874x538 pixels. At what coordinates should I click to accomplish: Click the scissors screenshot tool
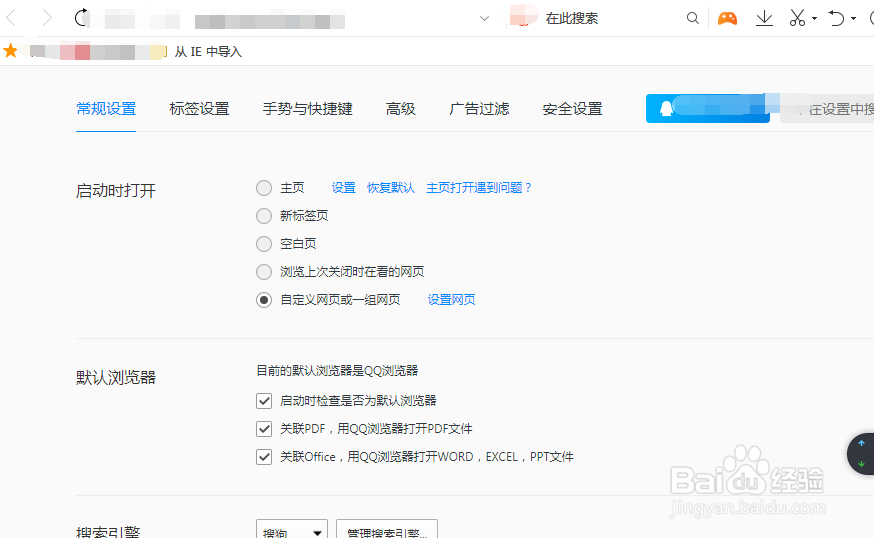(x=797, y=18)
